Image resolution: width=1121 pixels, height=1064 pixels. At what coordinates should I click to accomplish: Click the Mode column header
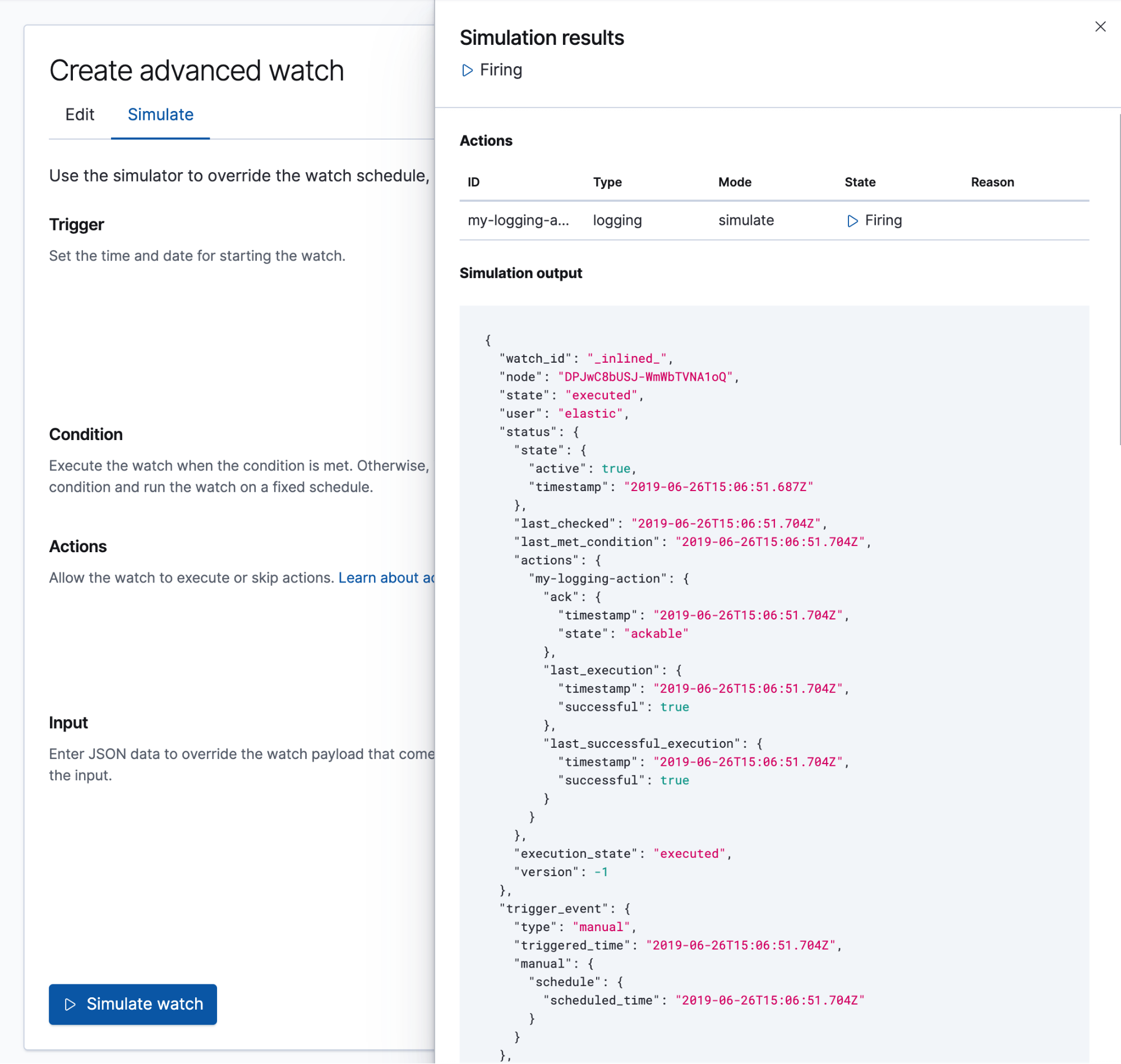pyautogui.click(x=734, y=182)
